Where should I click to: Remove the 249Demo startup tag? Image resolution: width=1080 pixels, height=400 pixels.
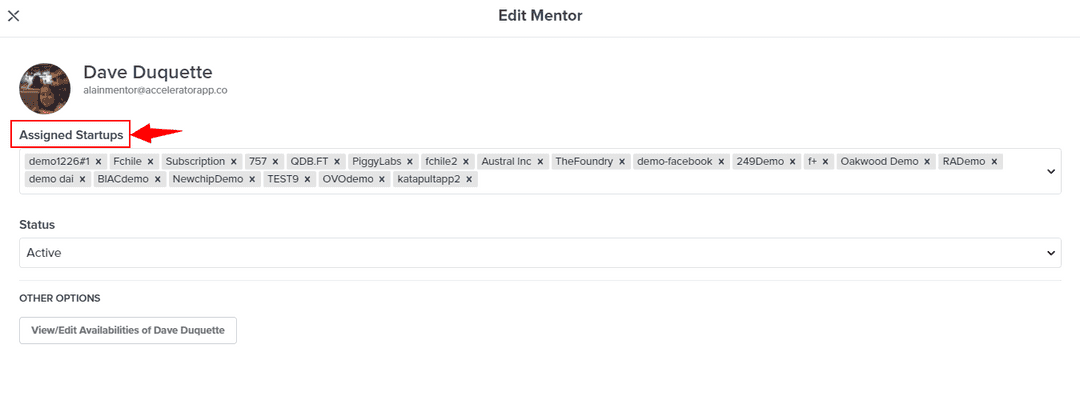793,161
